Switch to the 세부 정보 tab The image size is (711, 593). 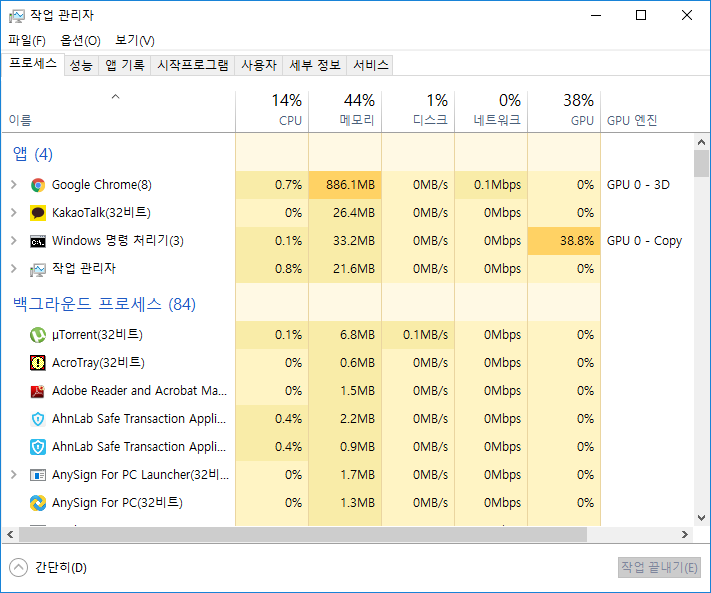[x=315, y=65]
